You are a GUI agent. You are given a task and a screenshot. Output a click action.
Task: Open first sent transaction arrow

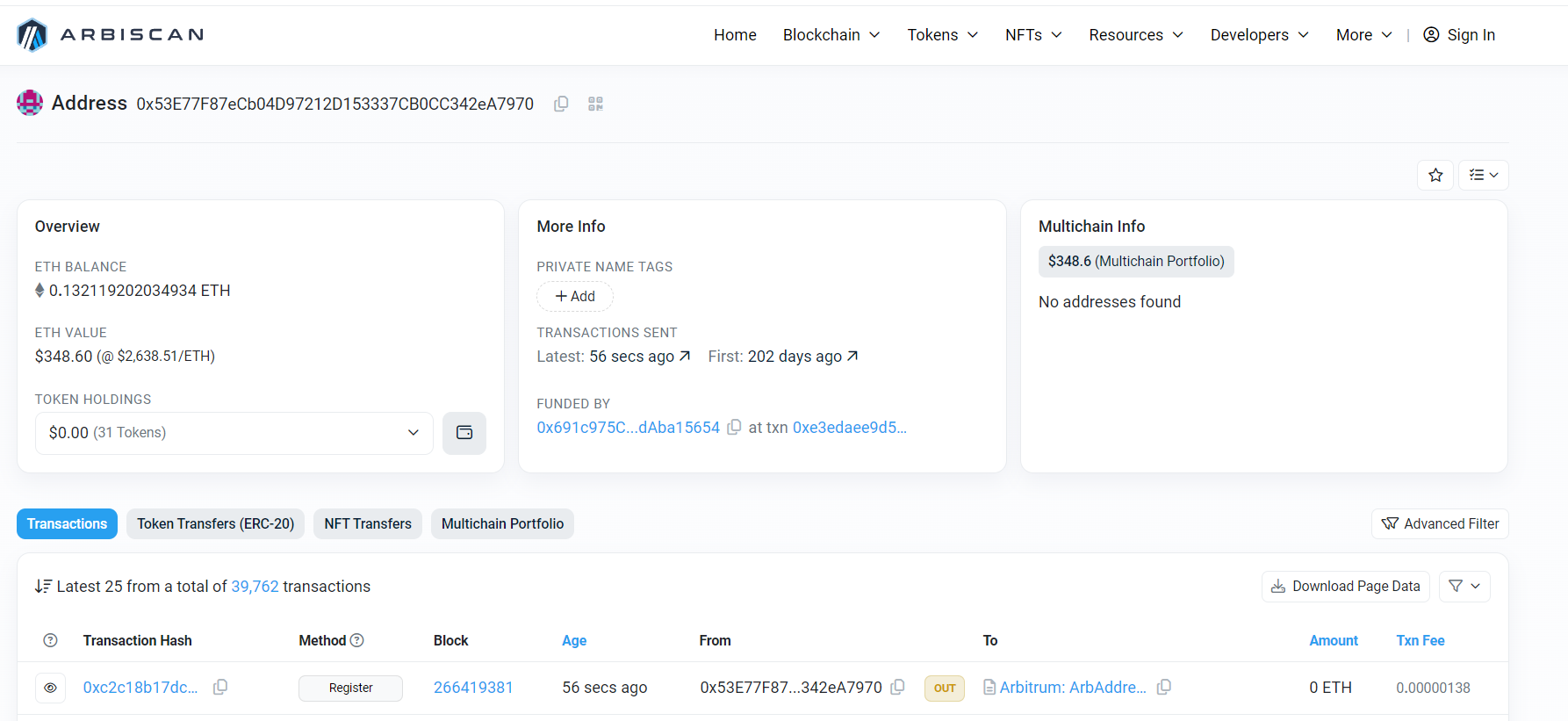point(852,356)
